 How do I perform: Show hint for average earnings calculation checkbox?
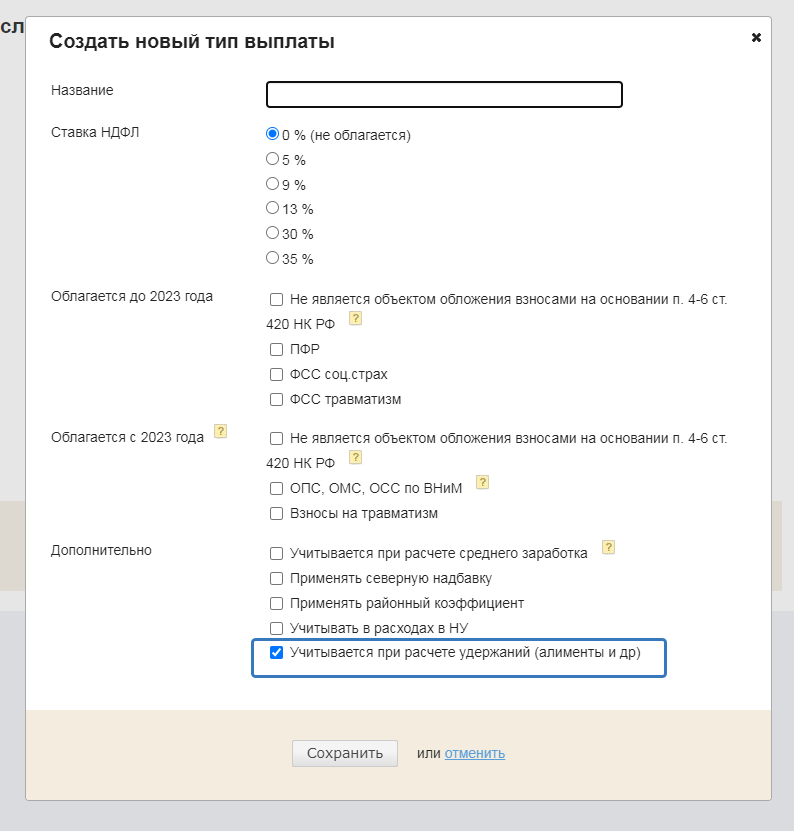(x=608, y=547)
